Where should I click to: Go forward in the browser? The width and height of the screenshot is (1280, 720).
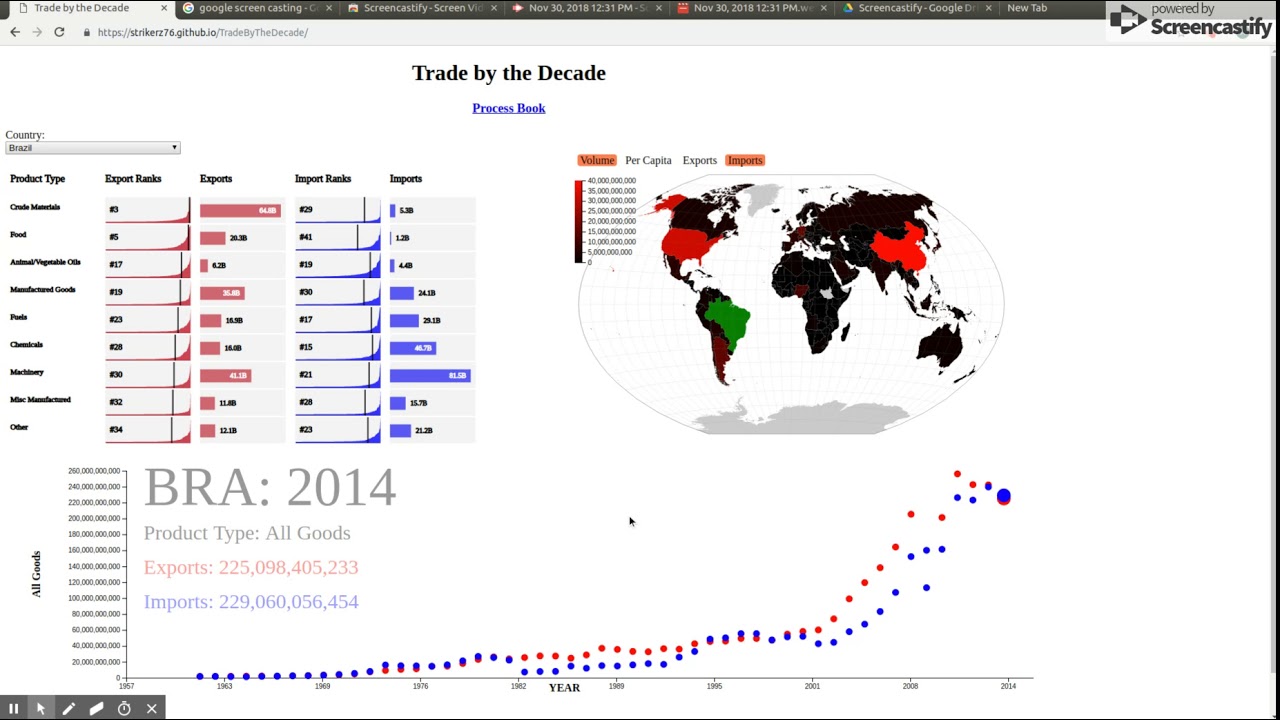pyautogui.click(x=37, y=32)
